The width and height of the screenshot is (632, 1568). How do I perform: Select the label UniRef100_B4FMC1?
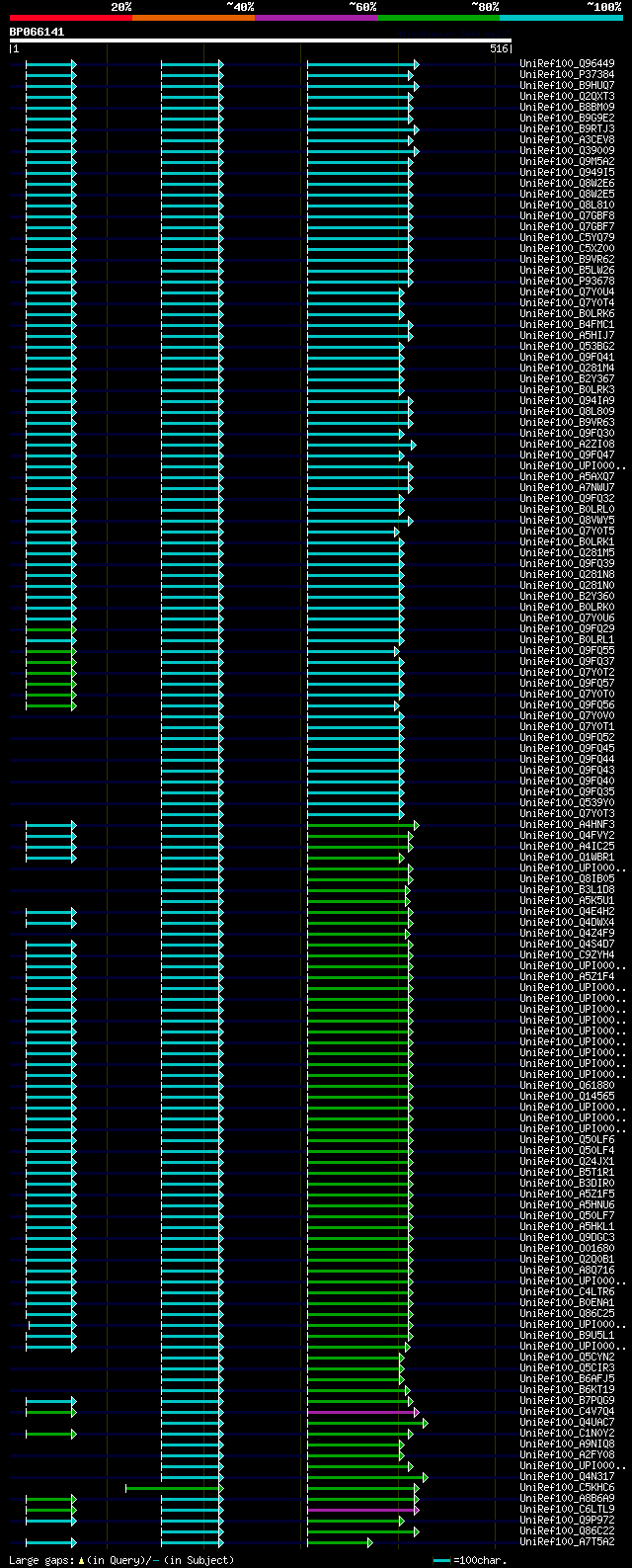(567, 325)
